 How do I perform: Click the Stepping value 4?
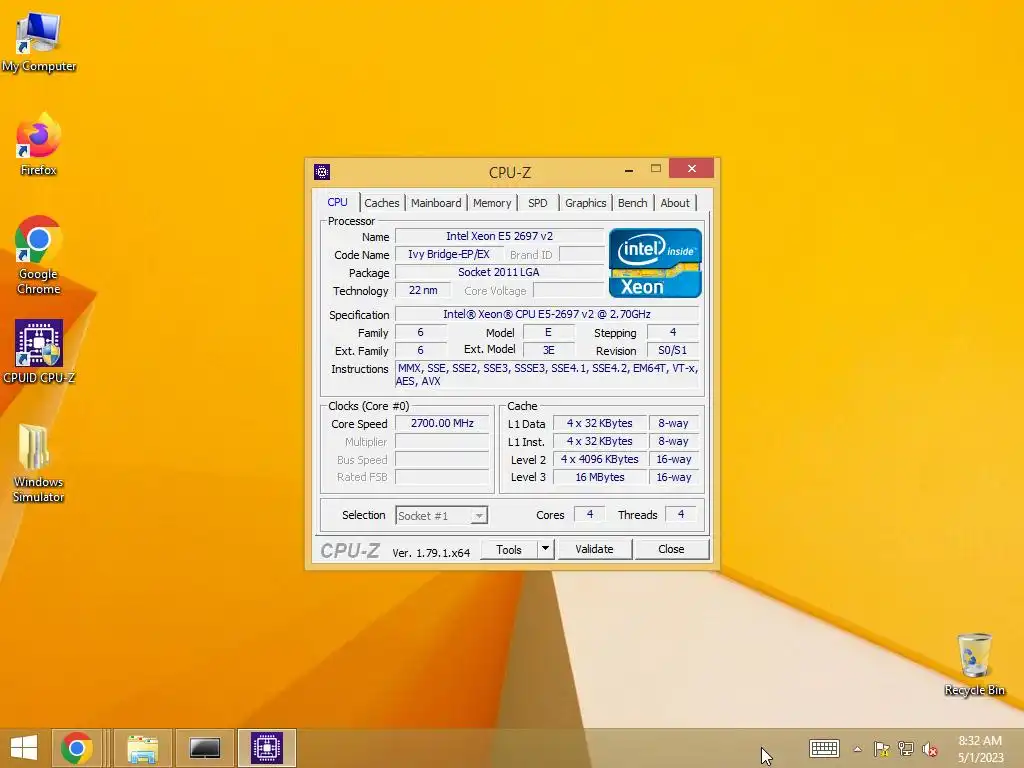point(673,332)
